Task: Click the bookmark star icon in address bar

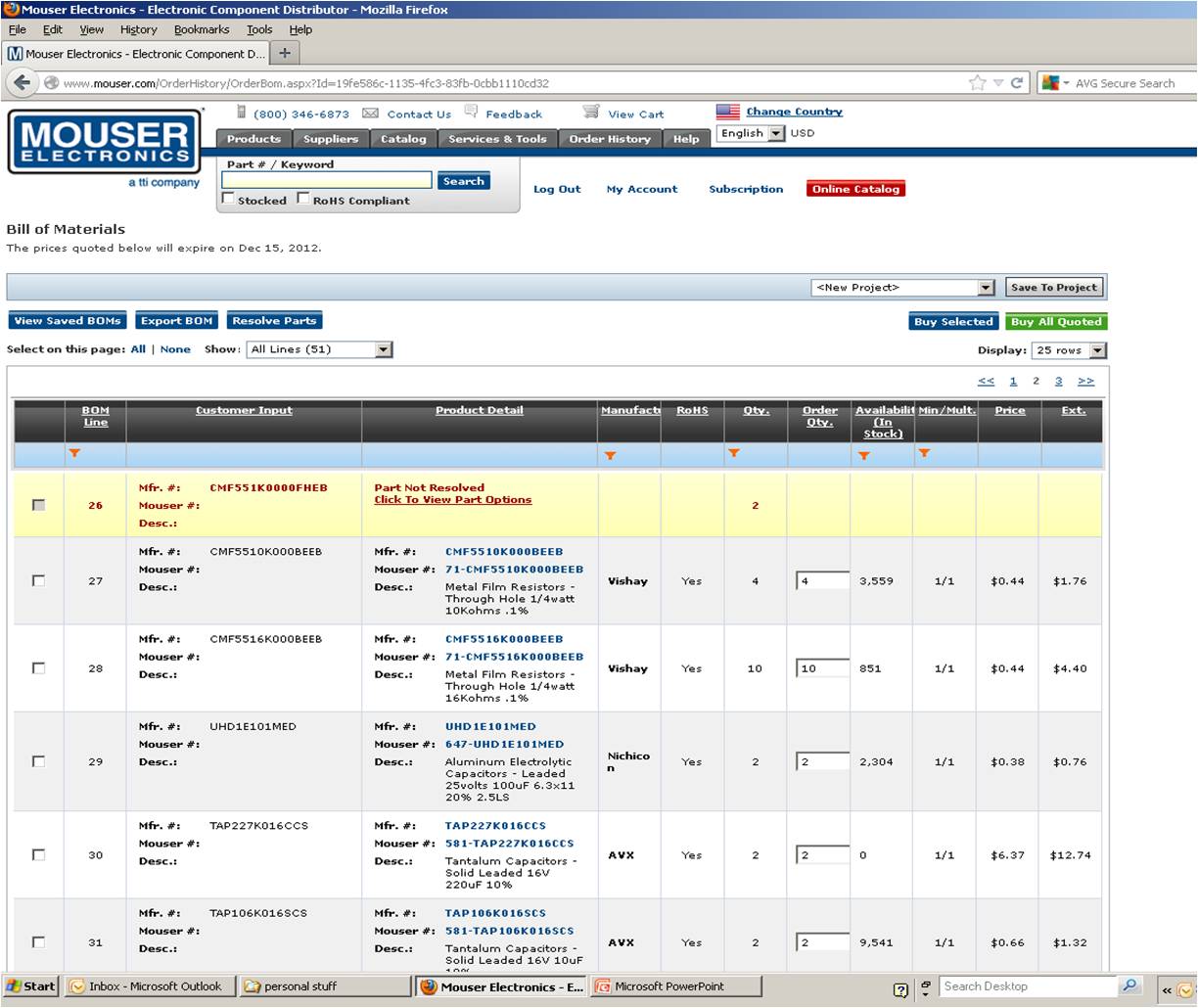Action: (977, 83)
